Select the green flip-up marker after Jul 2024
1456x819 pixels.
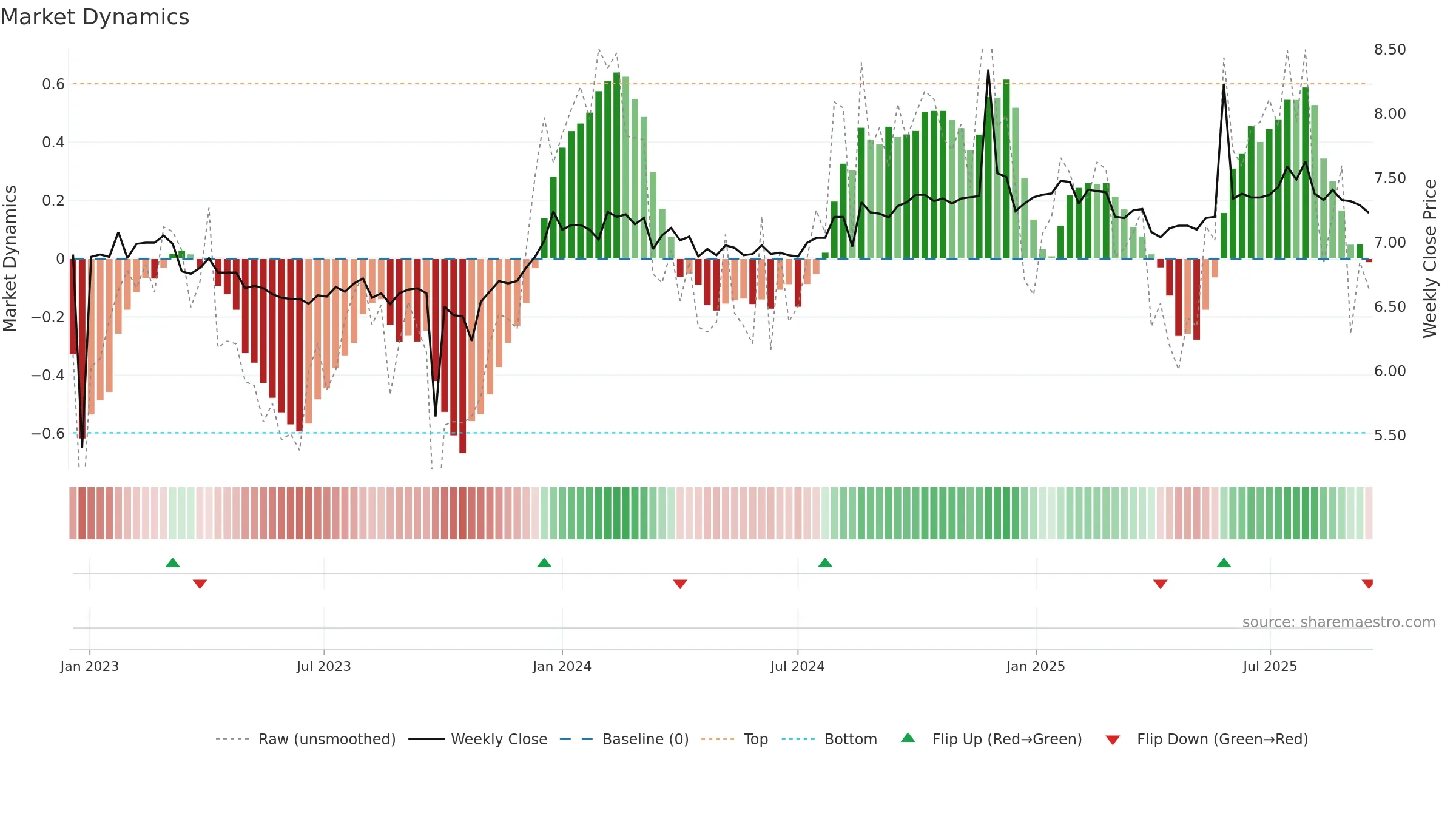point(825,562)
